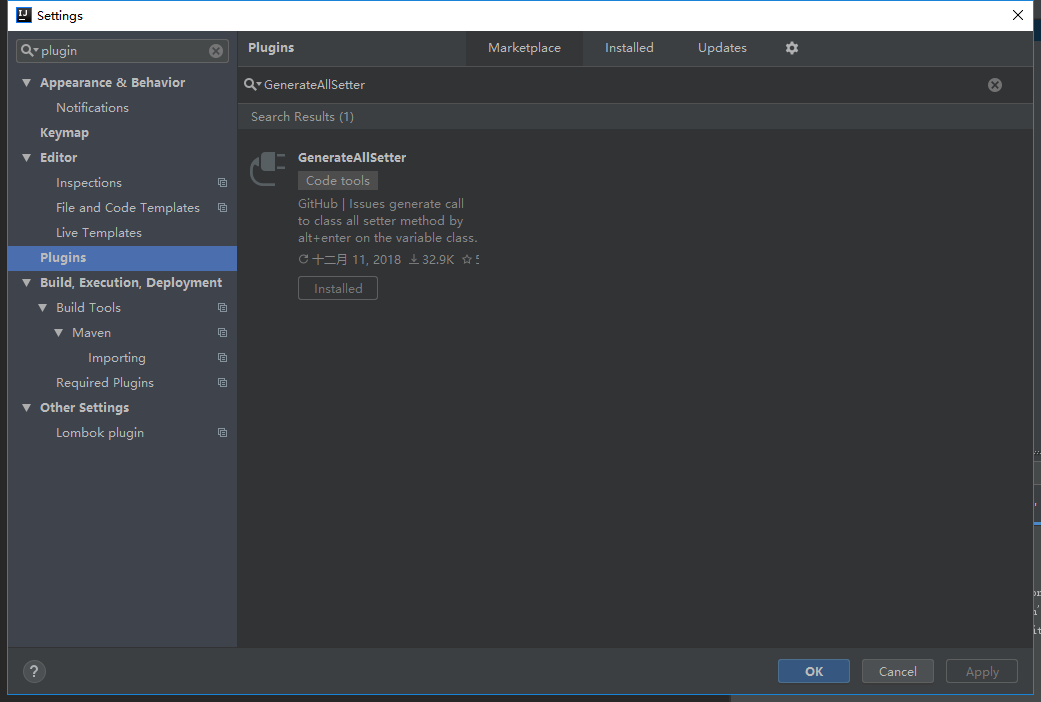Open the Updates tab
1041x702 pixels.
click(x=722, y=48)
